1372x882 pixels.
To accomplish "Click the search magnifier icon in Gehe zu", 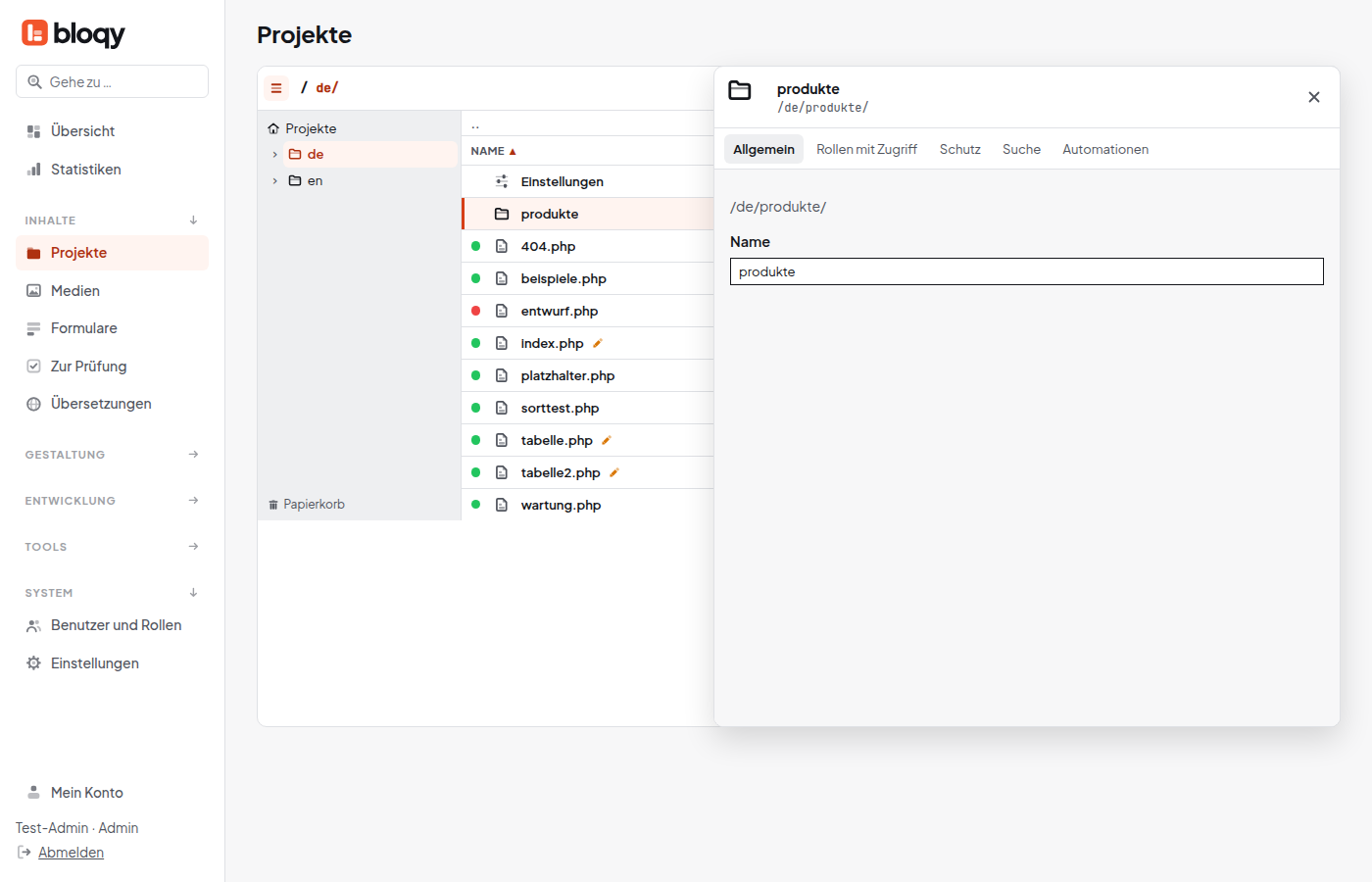I will [35, 82].
